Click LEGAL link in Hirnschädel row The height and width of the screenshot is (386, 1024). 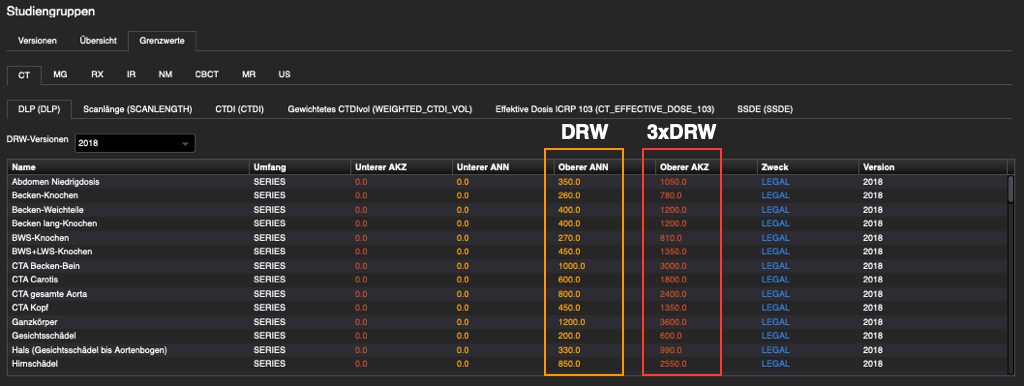click(x=775, y=364)
